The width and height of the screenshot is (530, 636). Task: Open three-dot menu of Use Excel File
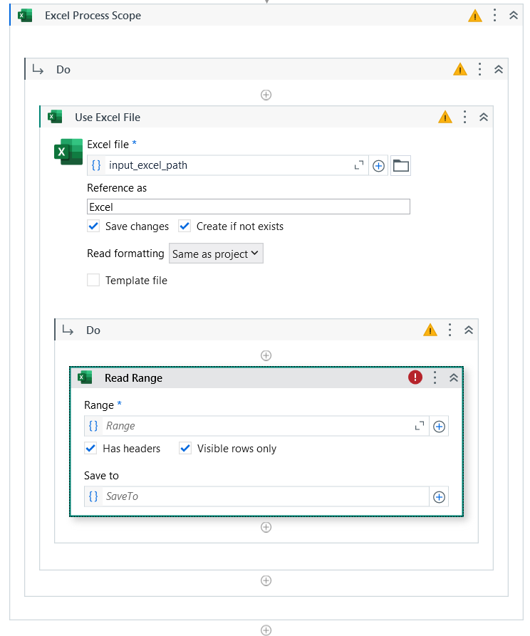coord(465,117)
